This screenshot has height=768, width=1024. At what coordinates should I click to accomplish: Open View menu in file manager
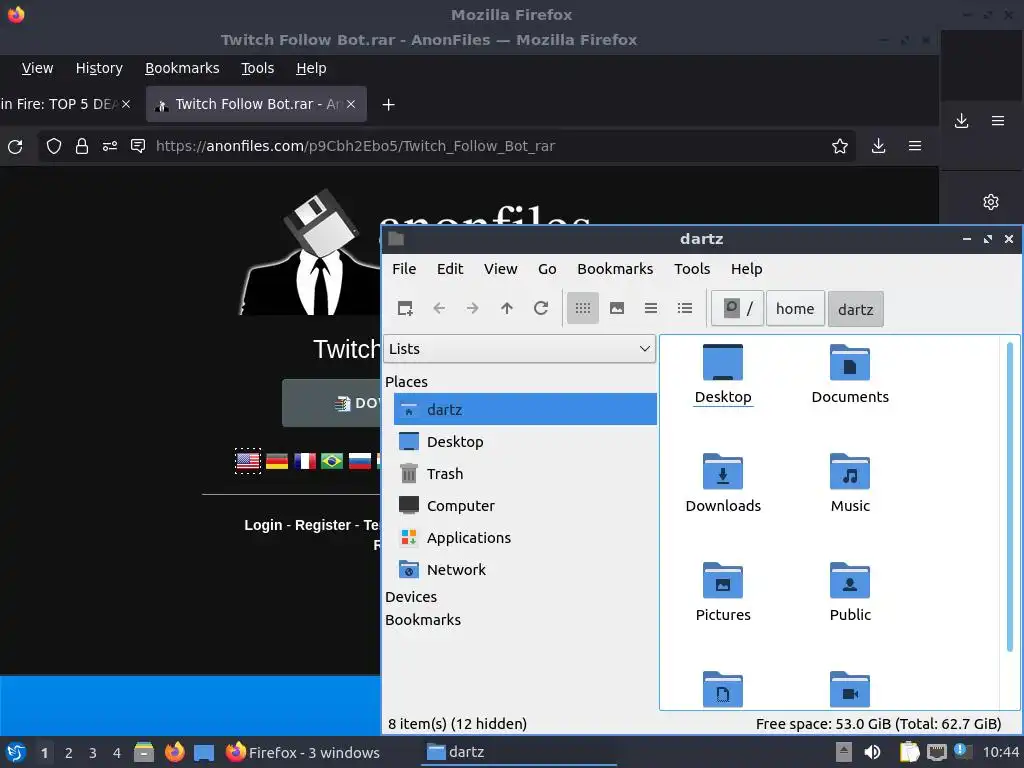point(500,269)
